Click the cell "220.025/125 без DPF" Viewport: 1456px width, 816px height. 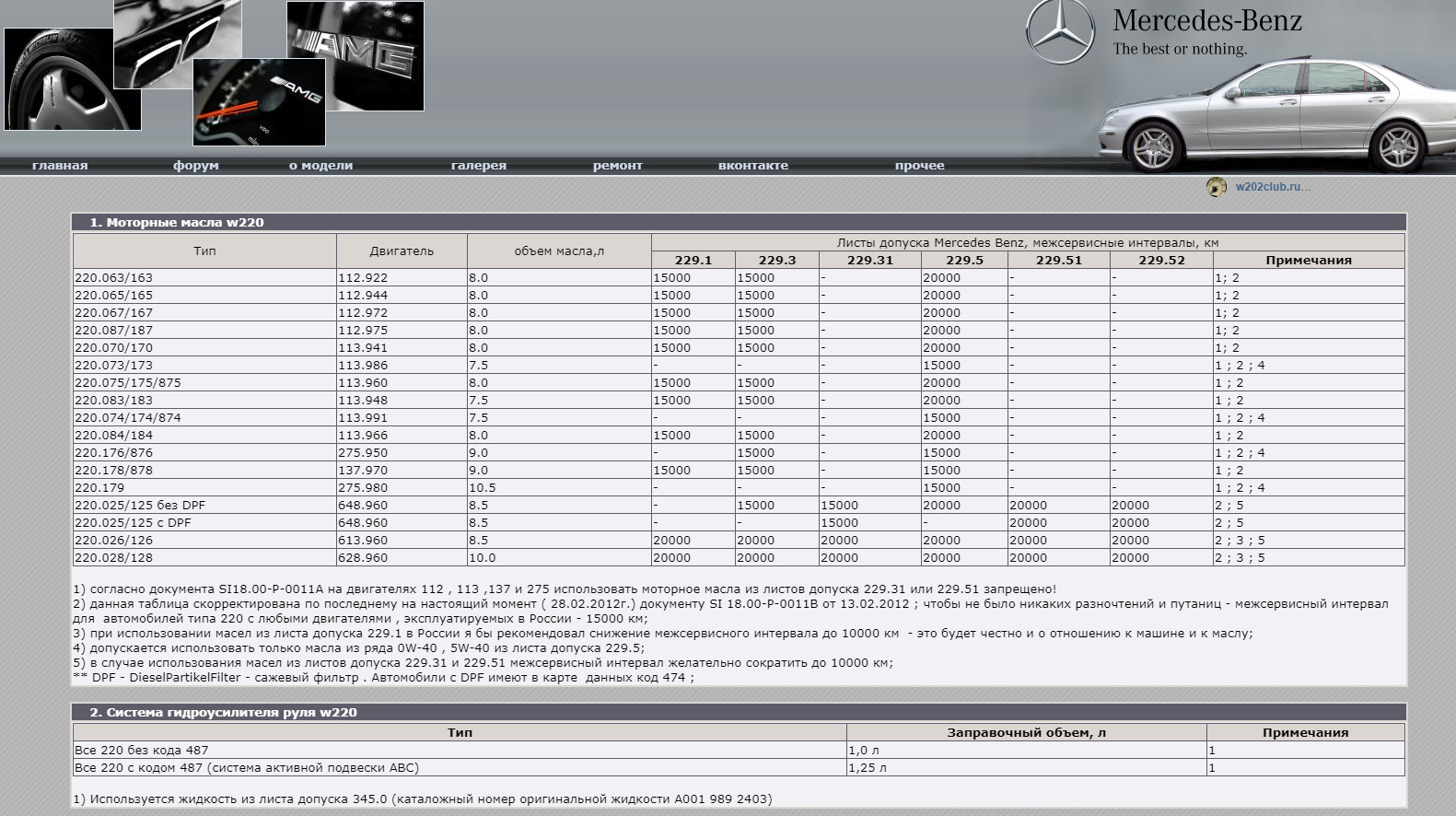point(204,506)
